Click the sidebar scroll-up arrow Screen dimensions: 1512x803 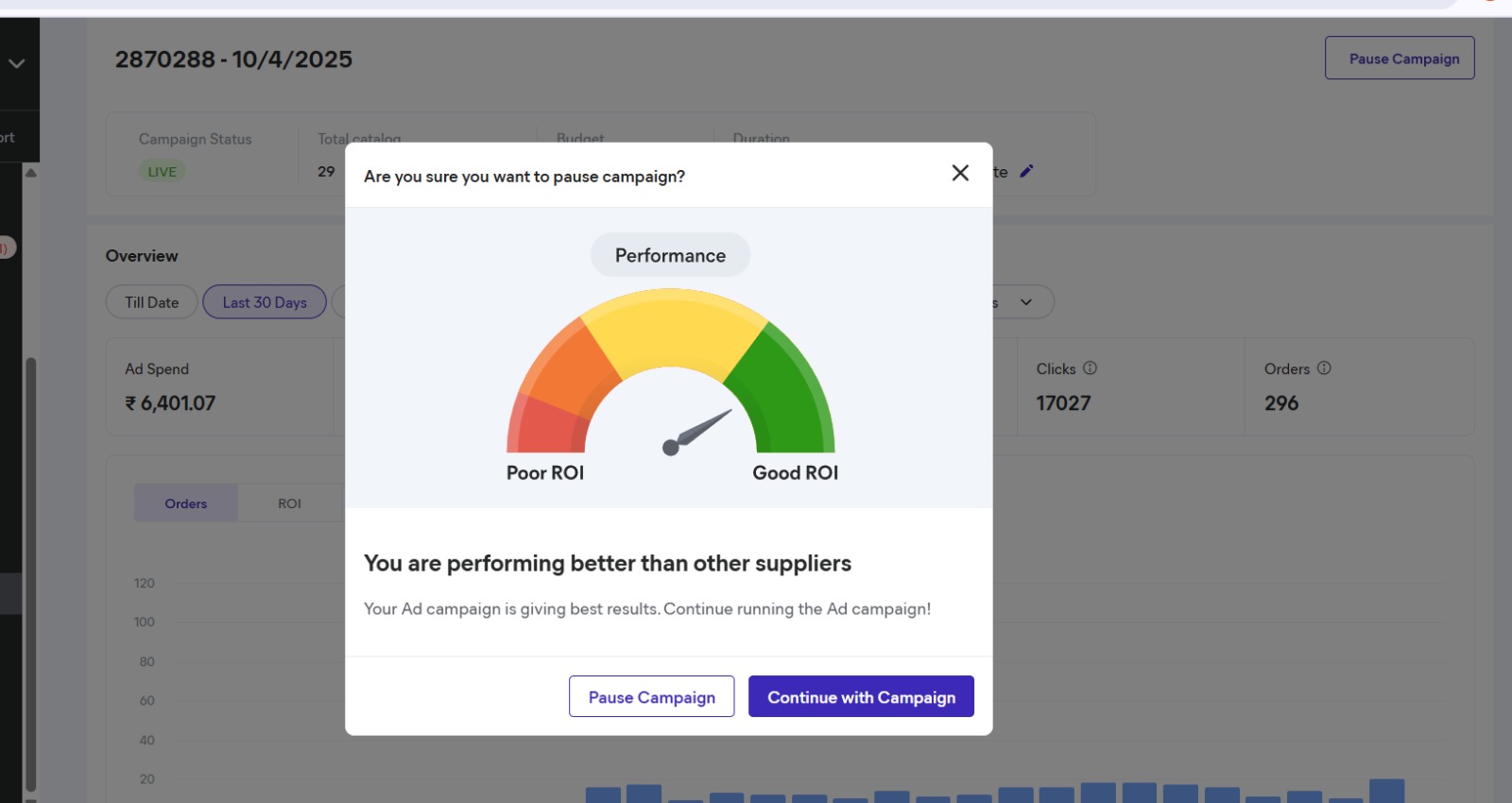pyautogui.click(x=30, y=173)
